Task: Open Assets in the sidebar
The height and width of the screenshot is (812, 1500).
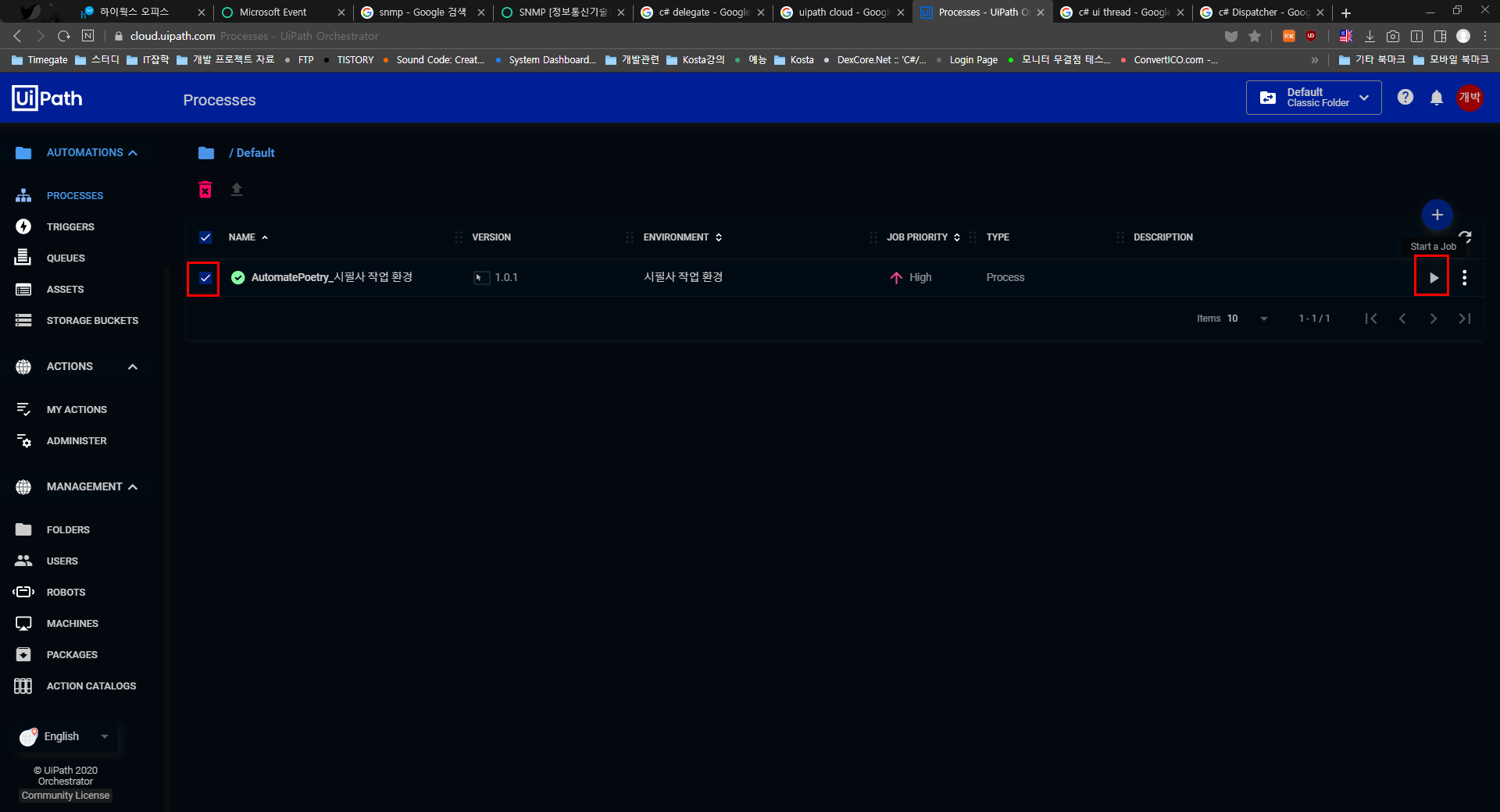Action: click(65, 290)
